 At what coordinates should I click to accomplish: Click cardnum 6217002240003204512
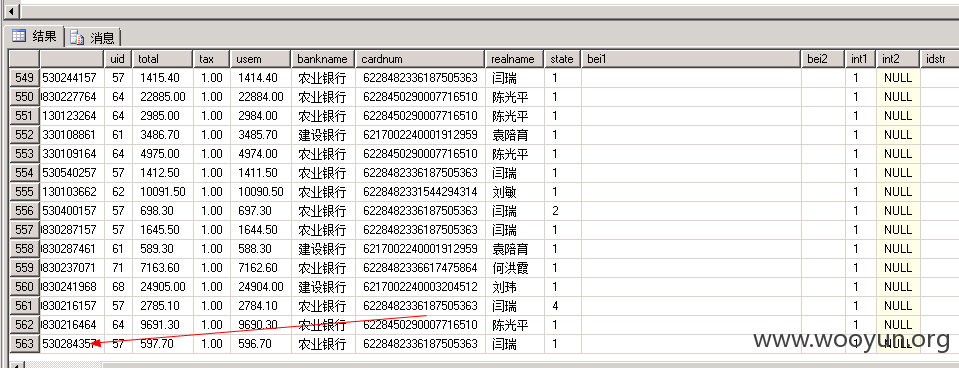[420, 287]
